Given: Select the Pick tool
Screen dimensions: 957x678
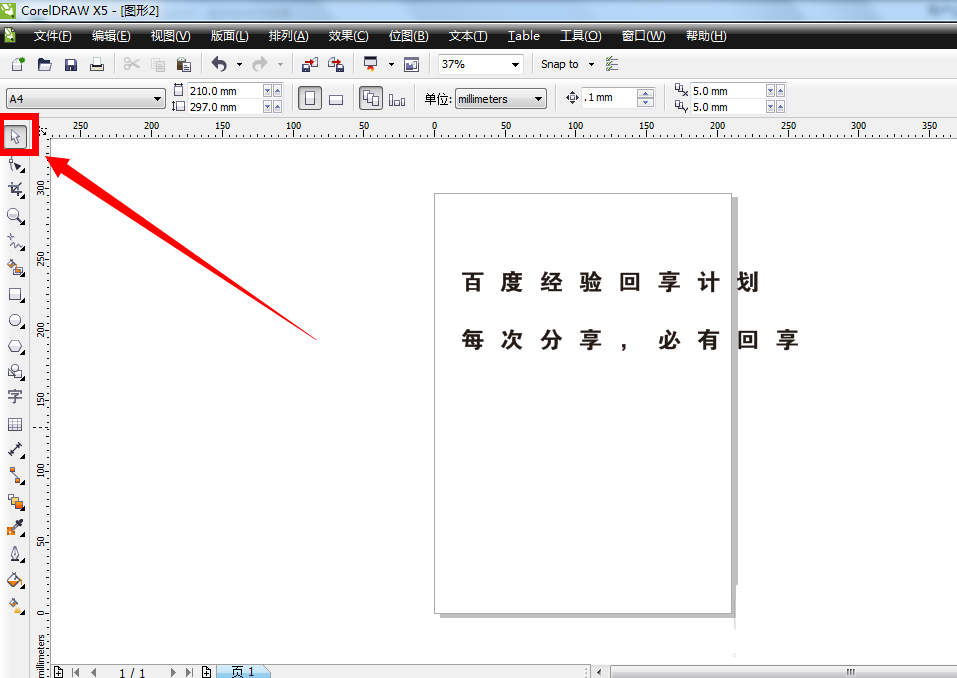Looking at the screenshot, I should pos(16,135).
